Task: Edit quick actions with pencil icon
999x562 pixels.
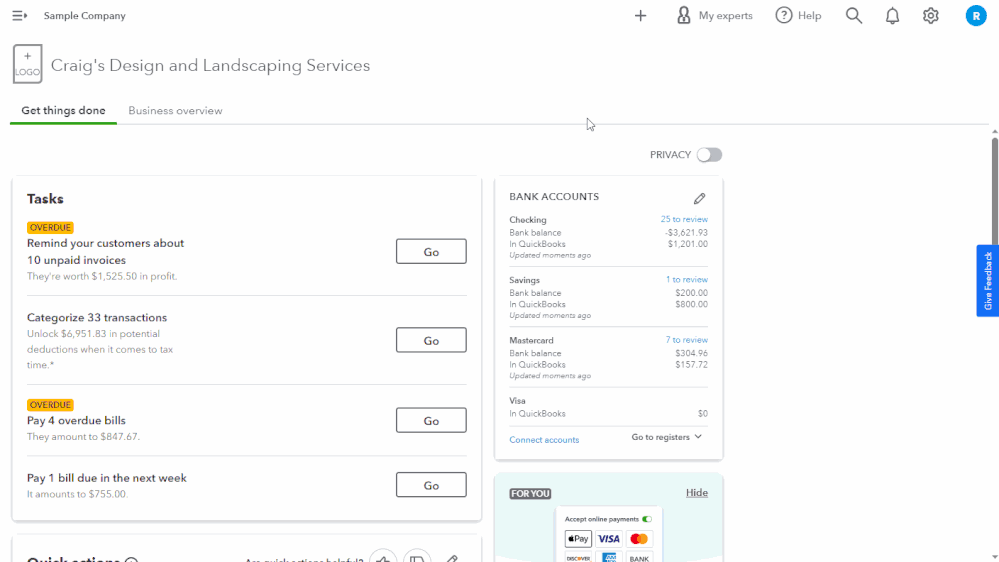Action: (452, 558)
